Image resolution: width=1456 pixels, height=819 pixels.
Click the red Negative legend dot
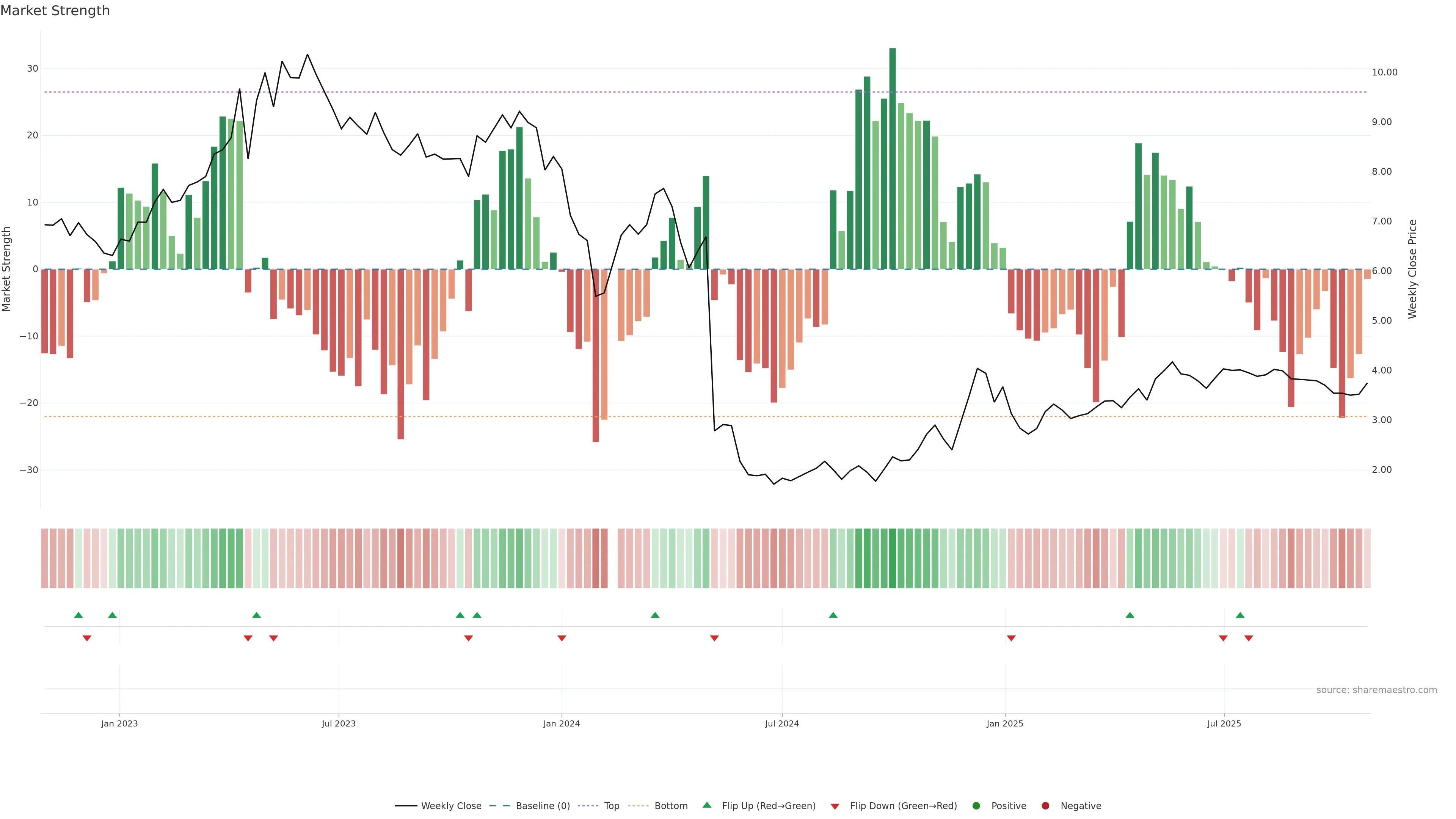(1045, 805)
